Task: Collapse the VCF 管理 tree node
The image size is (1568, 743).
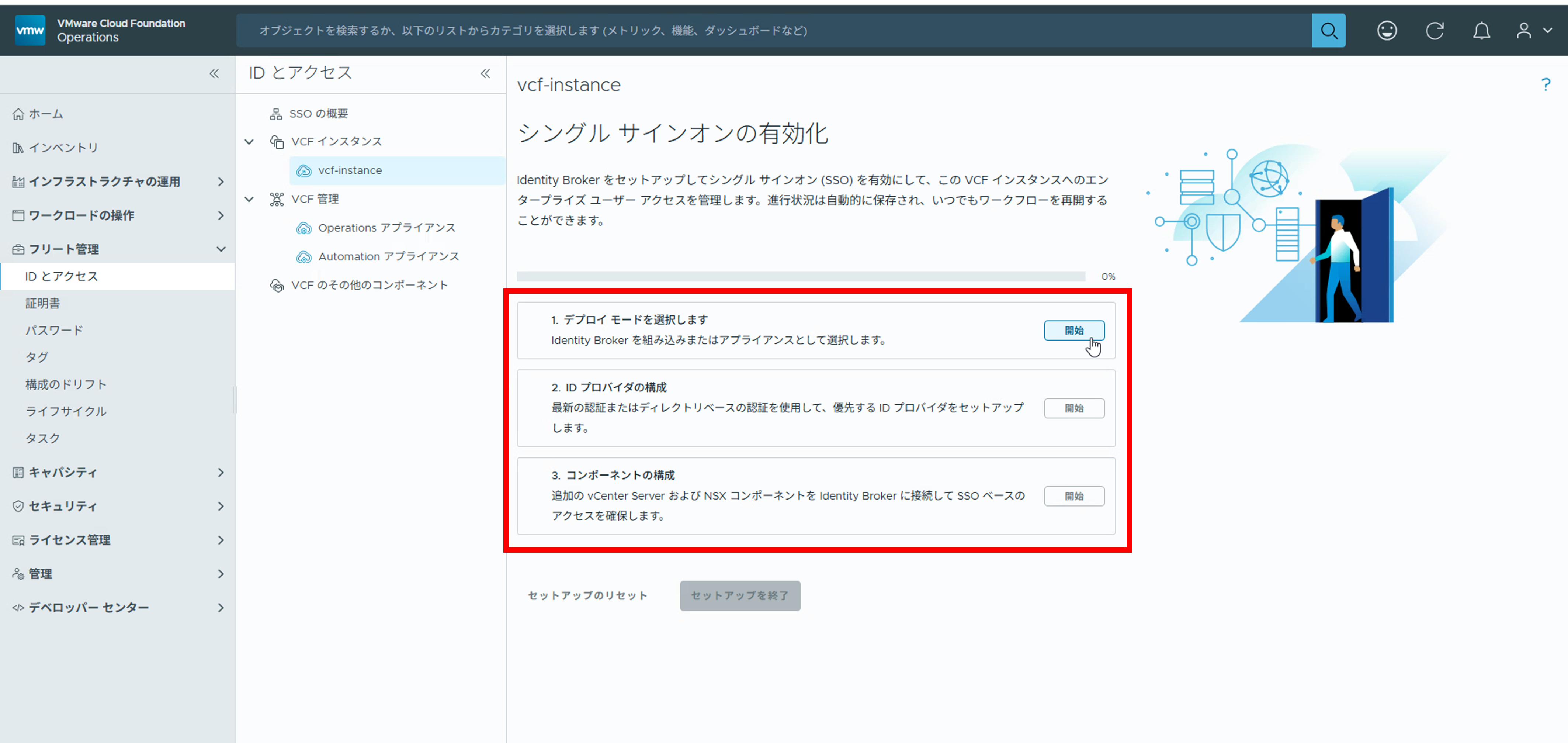Action: click(x=249, y=198)
